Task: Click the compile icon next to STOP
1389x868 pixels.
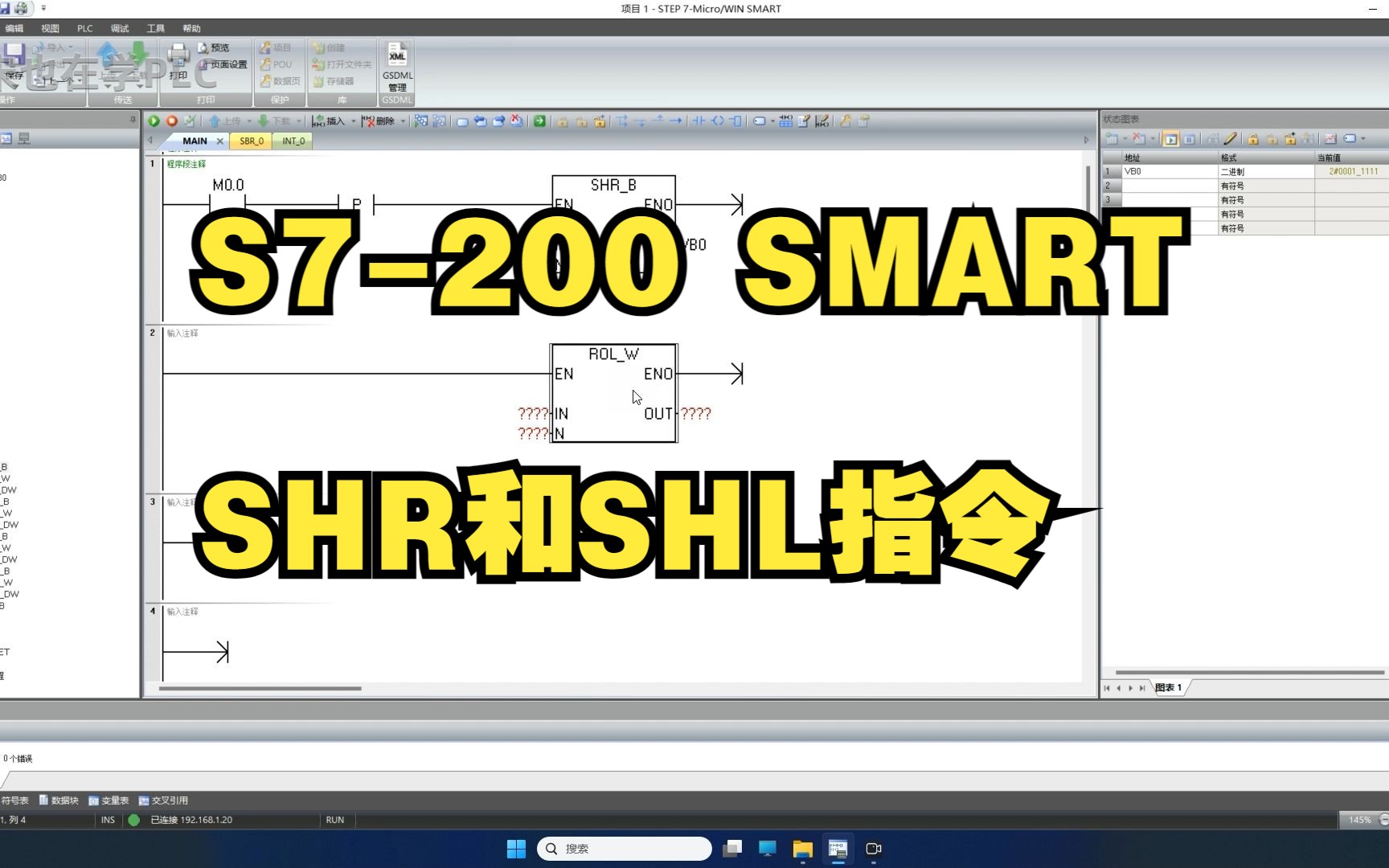Action: 190,121
